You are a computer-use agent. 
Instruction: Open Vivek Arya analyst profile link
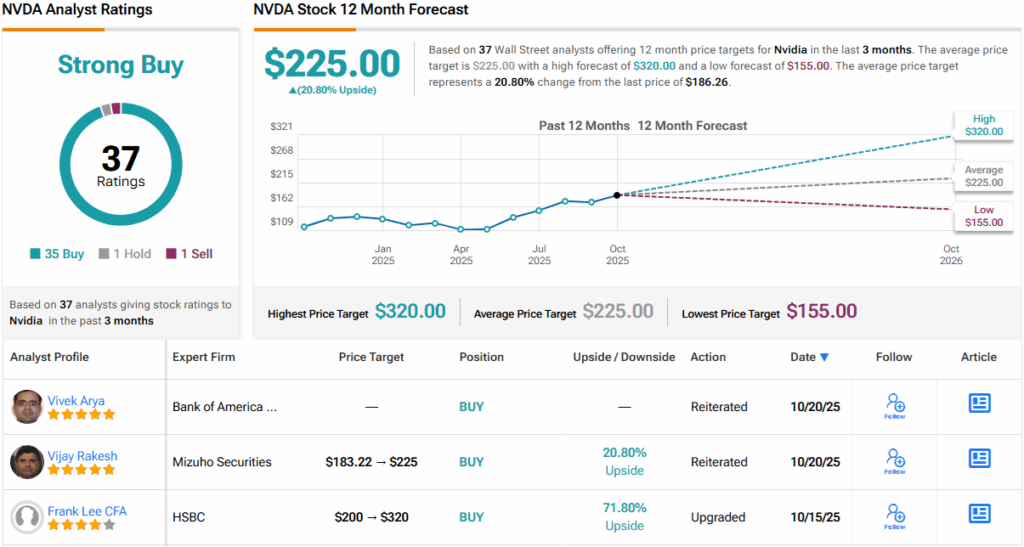coord(76,400)
